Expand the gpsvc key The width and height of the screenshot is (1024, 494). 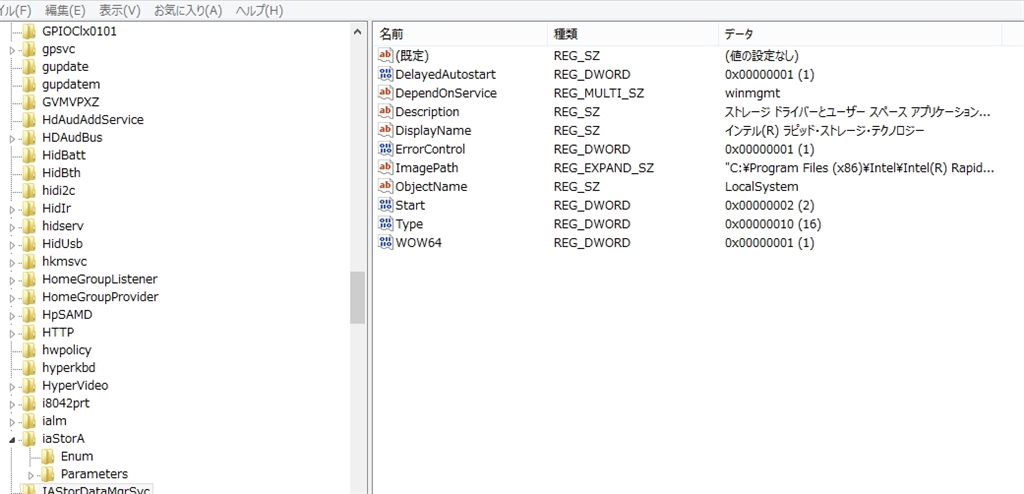12,50
